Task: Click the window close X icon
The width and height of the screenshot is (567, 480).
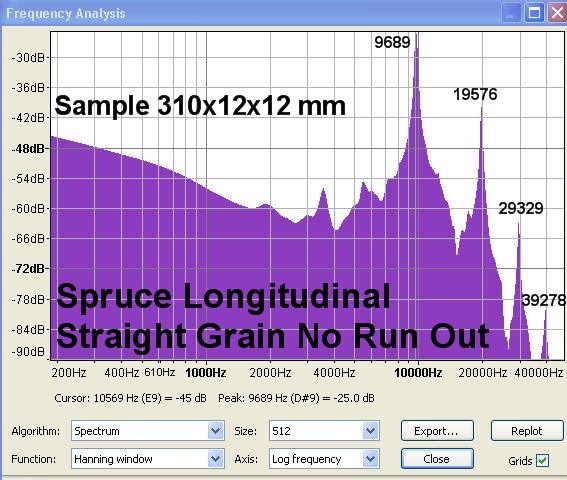Action: pyautogui.click(x=558, y=13)
